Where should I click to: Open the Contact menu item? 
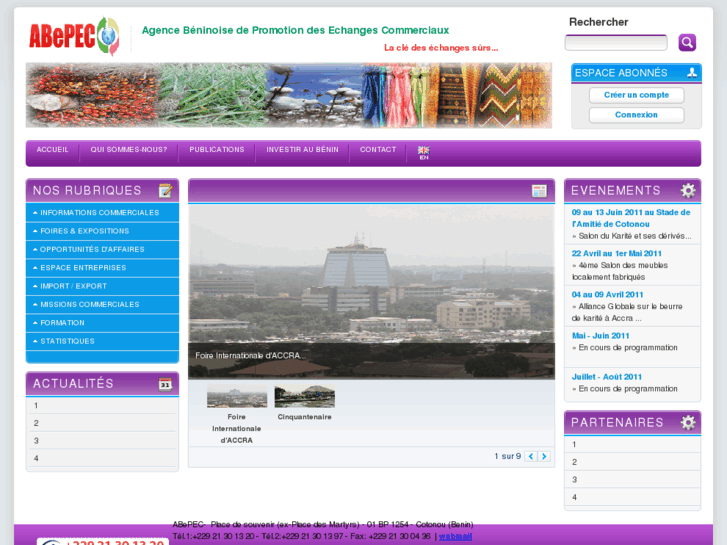pos(378,150)
